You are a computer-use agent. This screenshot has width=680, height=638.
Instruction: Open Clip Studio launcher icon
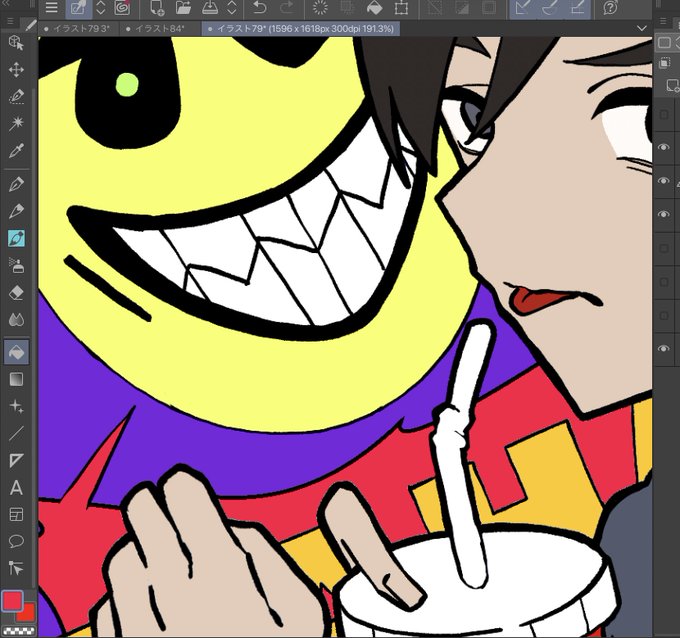click(x=123, y=8)
